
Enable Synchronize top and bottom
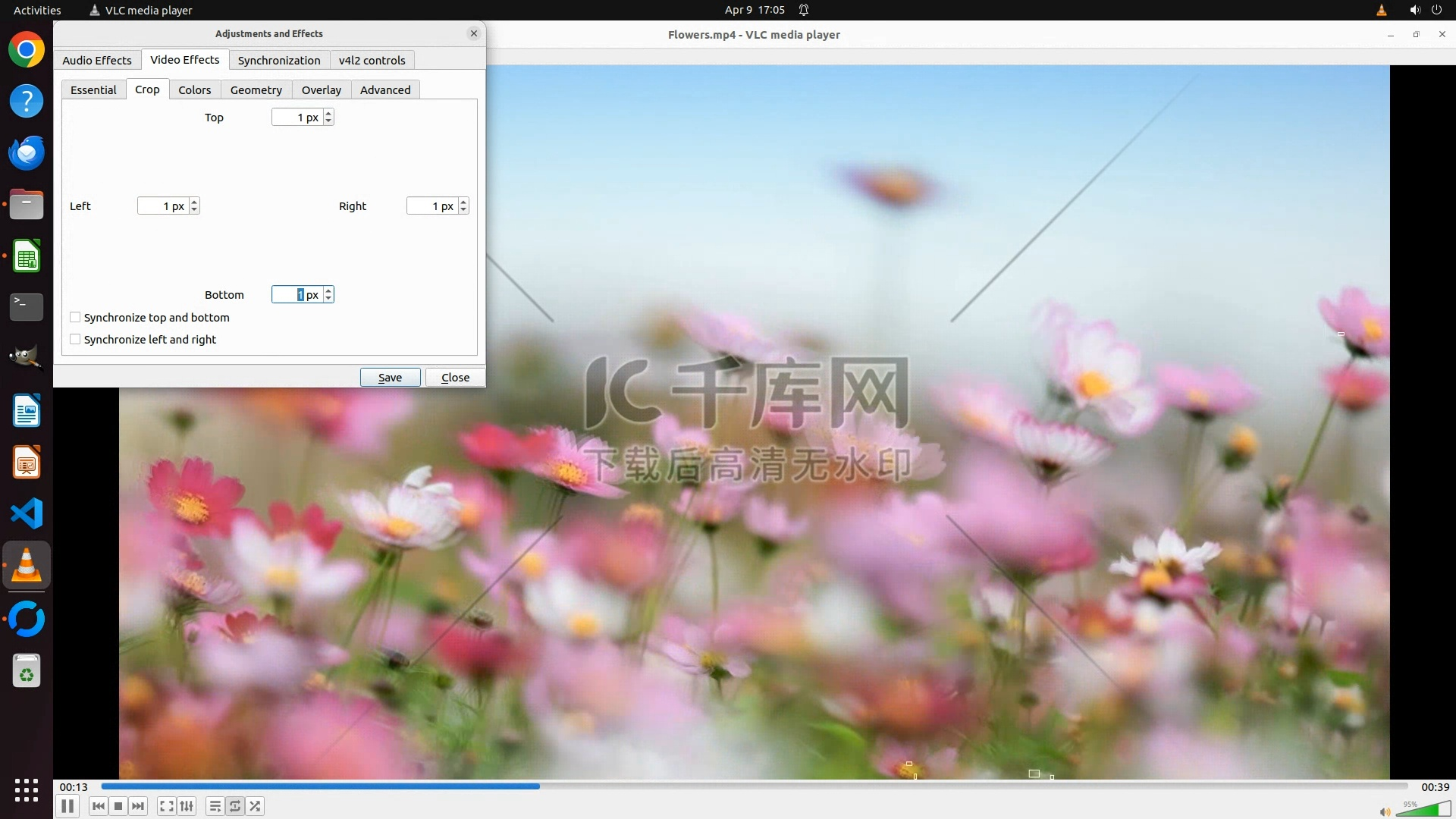click(75, 317)
